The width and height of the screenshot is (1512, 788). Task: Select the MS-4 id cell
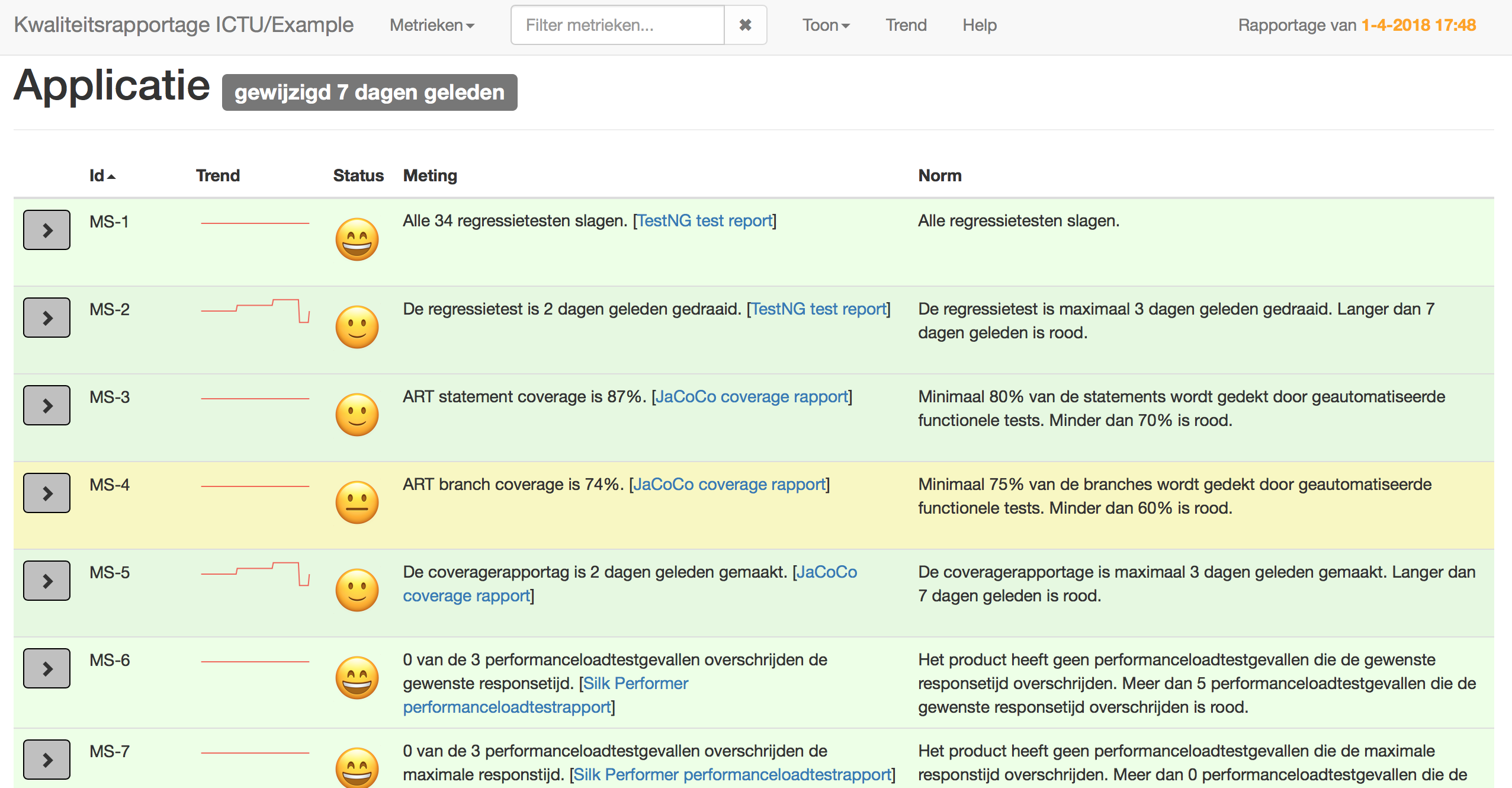point(110,485)
